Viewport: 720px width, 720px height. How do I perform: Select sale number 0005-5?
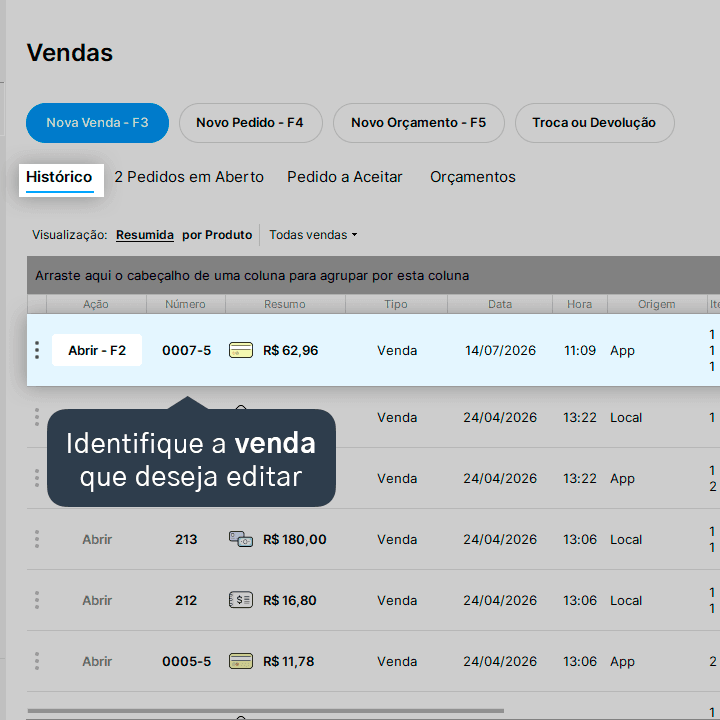(x=186, y=661)
